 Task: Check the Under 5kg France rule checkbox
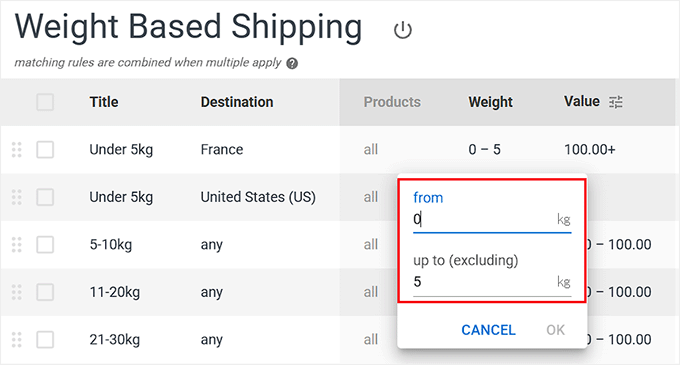[45, 150]
